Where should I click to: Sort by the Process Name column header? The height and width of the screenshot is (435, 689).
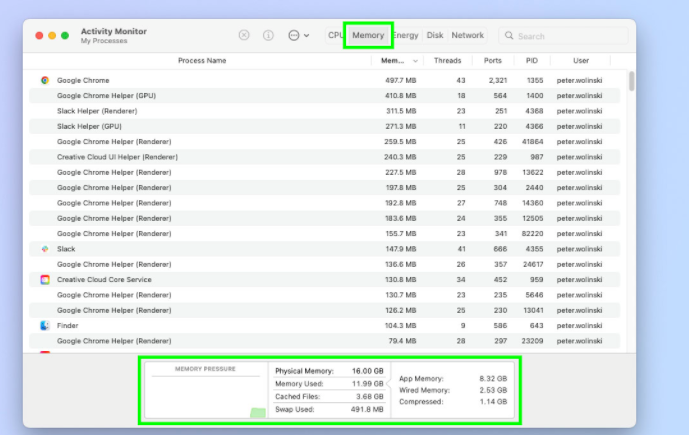pyautogui.click(x=202, y=60)
